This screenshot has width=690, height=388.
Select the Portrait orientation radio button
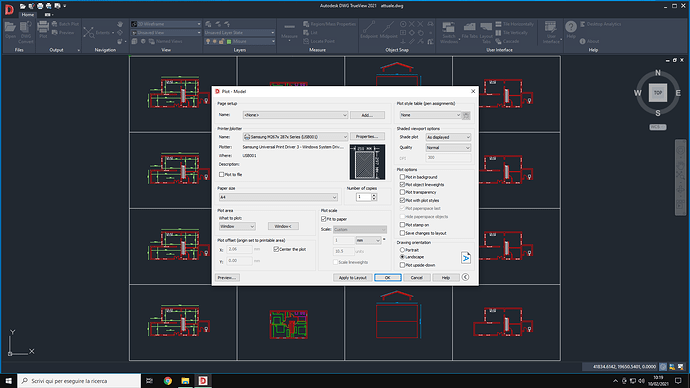(x=402, y=250)
